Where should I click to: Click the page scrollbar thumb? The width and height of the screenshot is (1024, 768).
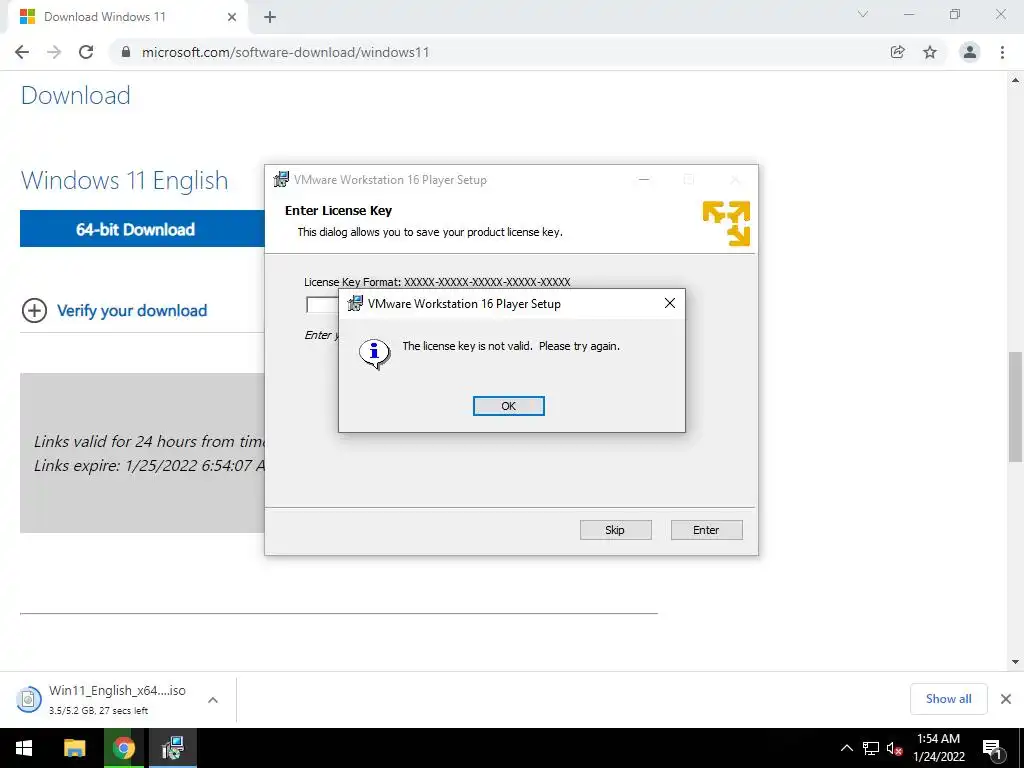[x=1015, y=406]
